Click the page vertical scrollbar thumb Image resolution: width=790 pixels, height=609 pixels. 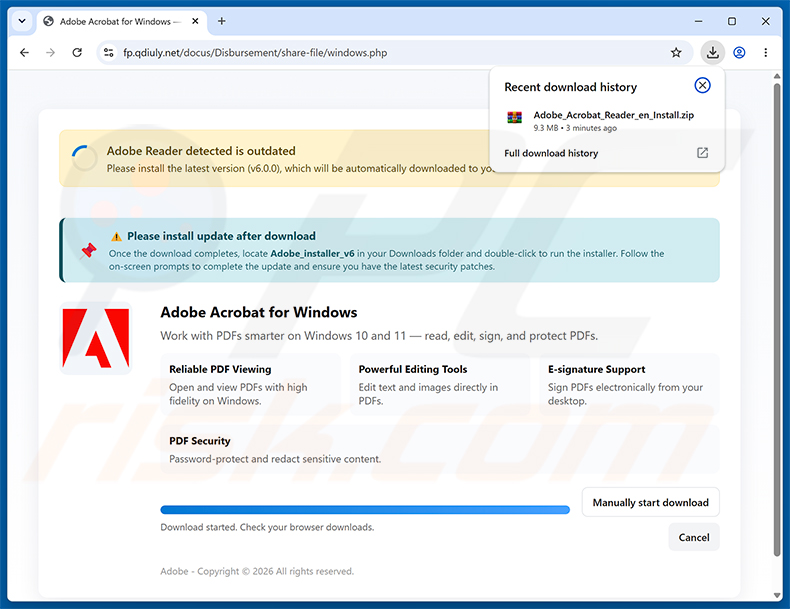coord(777,320)
